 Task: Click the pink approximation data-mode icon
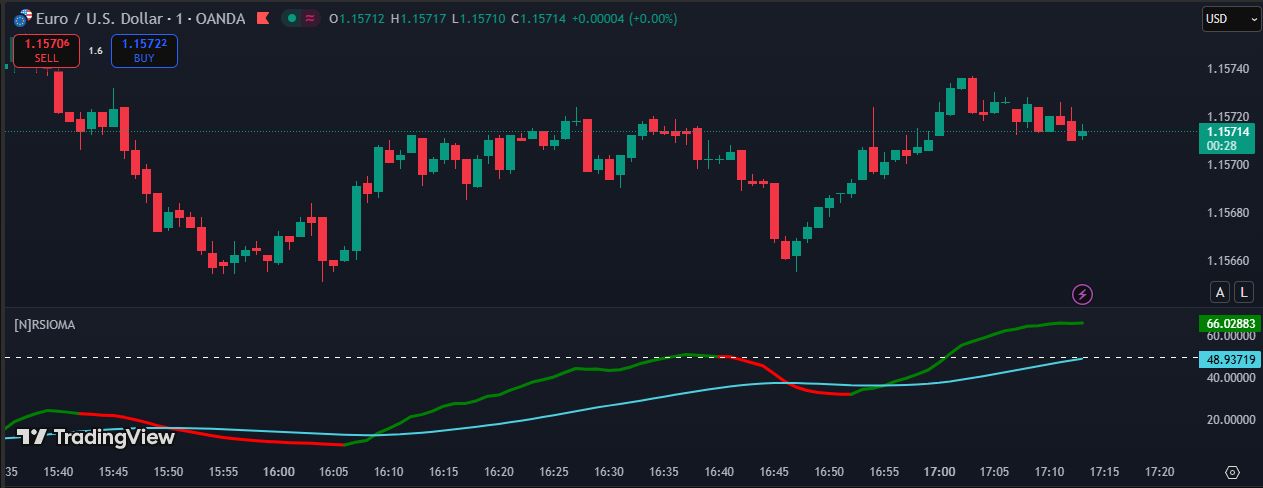[x=310, y=19]
